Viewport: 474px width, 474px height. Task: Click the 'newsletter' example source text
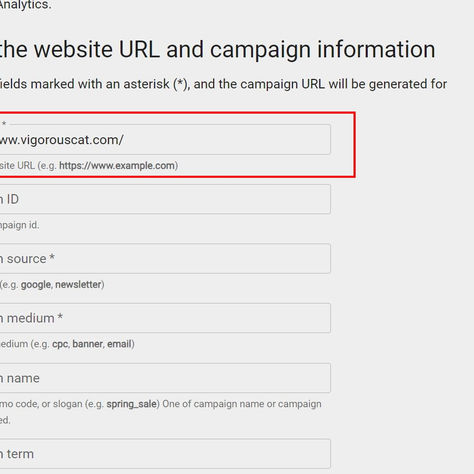pyautogui.click(x=78, y=284)
